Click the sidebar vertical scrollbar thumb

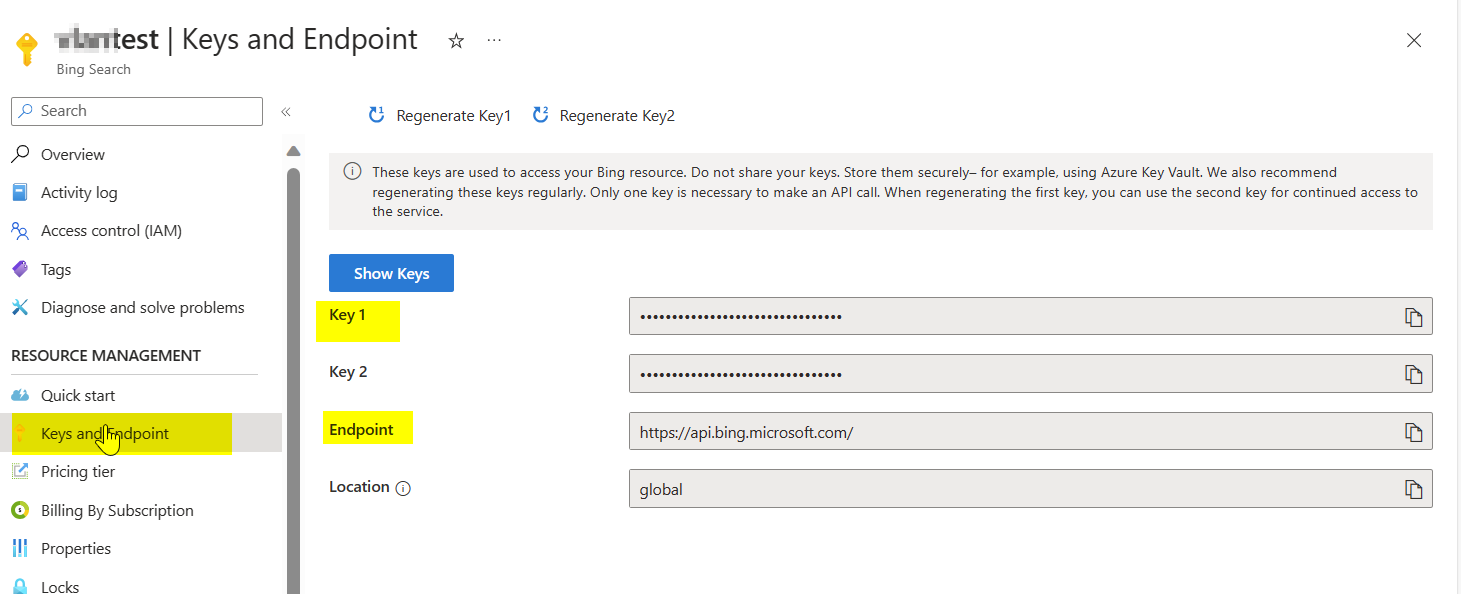293,380
